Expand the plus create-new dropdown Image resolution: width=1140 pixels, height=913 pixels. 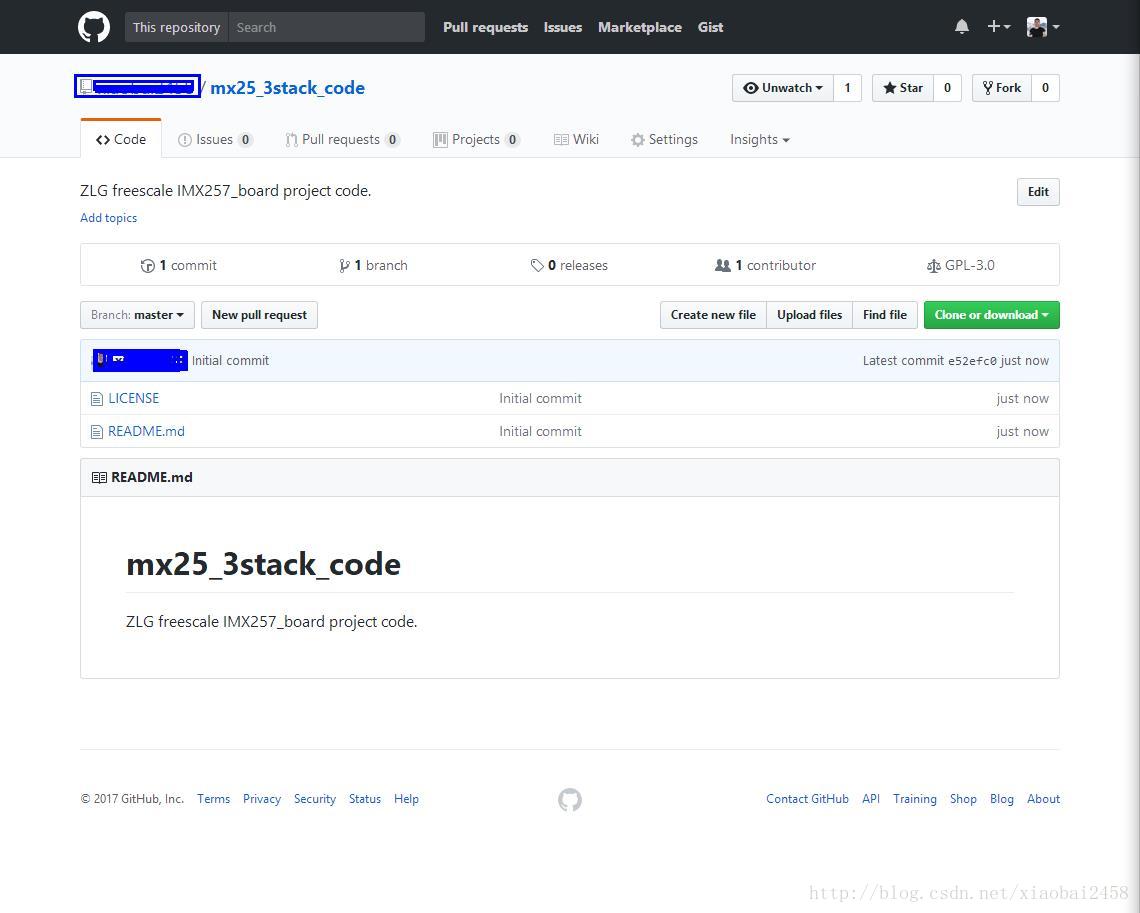[998, 27]
